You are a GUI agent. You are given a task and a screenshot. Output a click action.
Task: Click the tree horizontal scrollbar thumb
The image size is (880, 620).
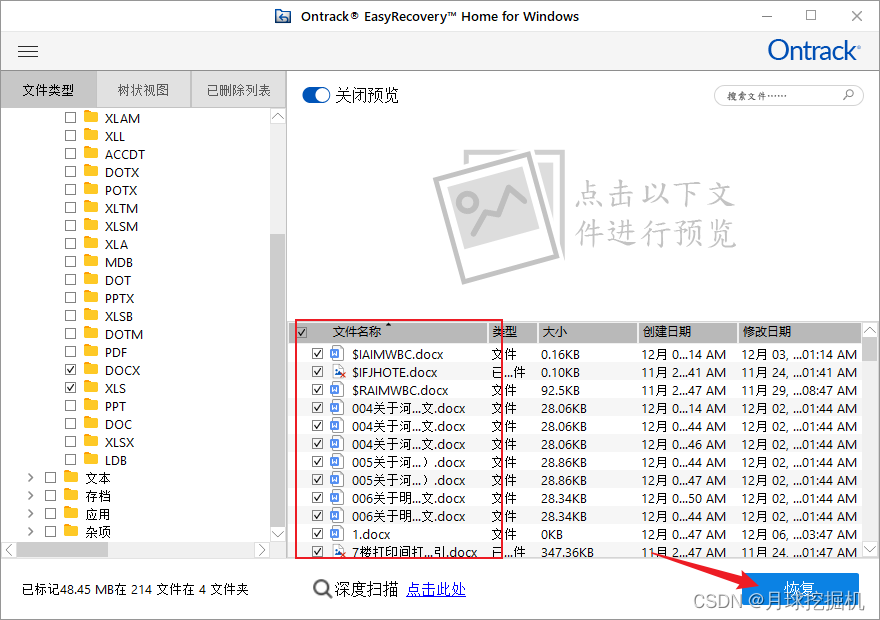coord(62,550)
